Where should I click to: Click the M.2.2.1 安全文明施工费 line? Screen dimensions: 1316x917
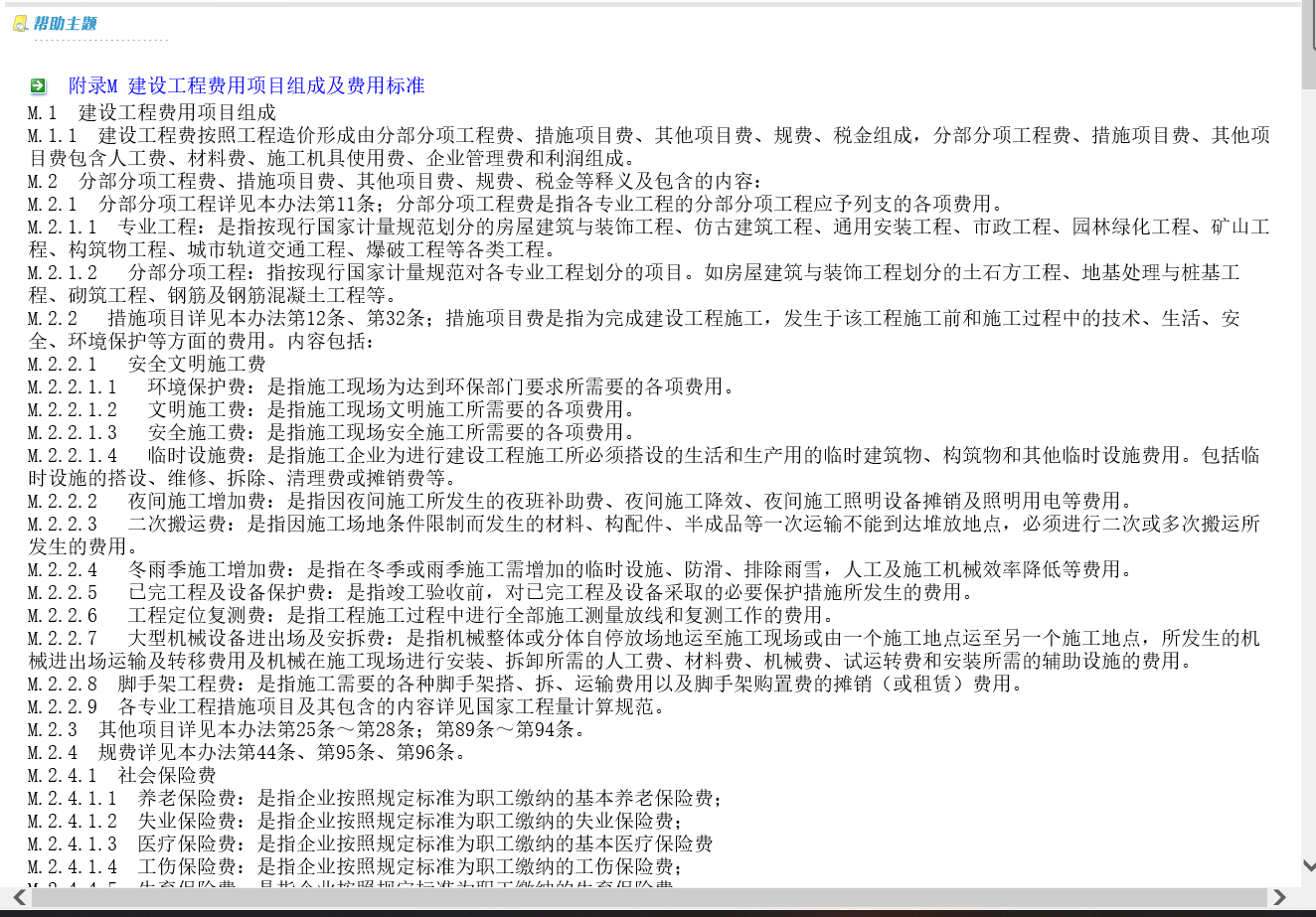pos(147,365)
